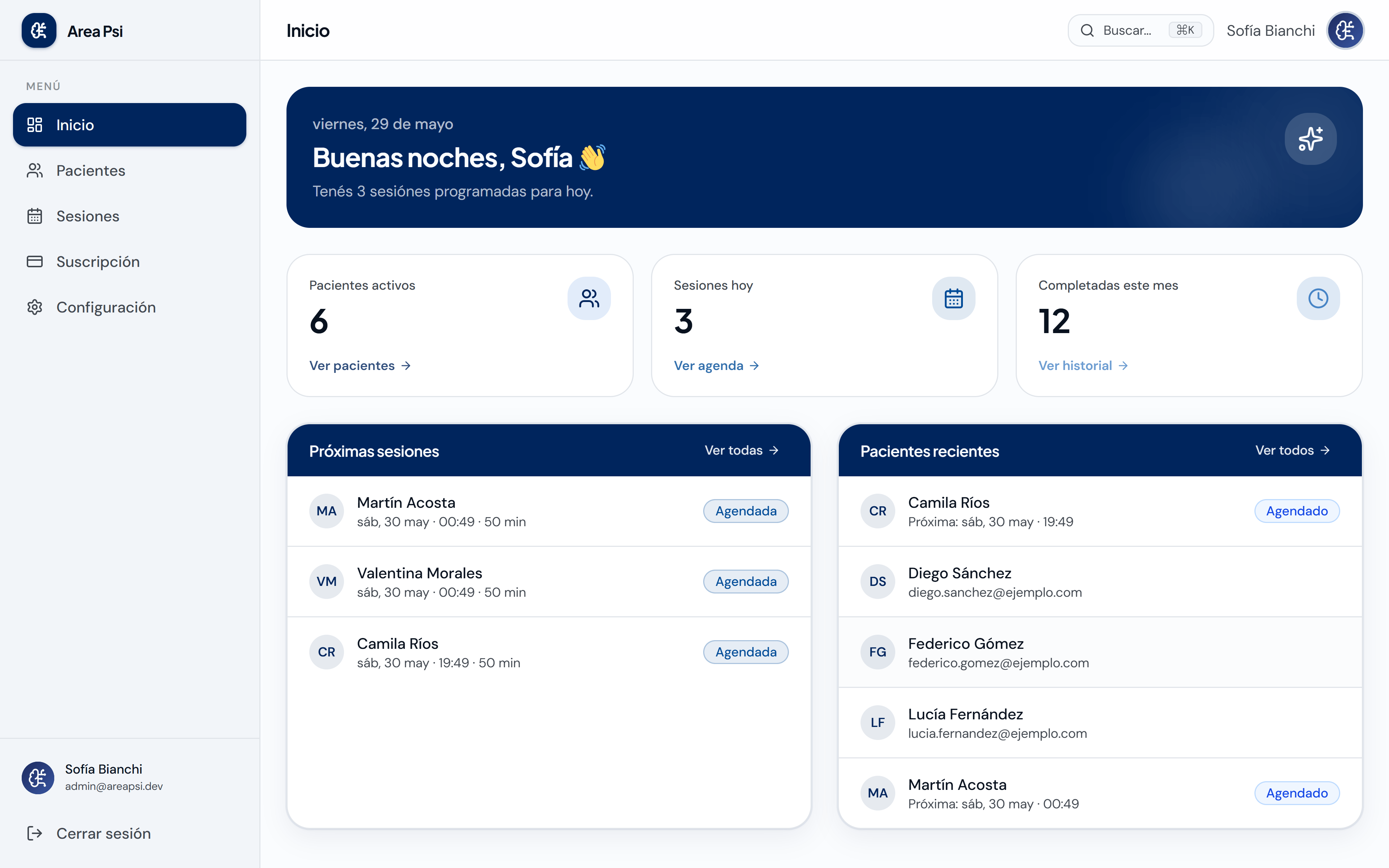
Task: Click the search magnifier icon
Action: coord(1087,30)
